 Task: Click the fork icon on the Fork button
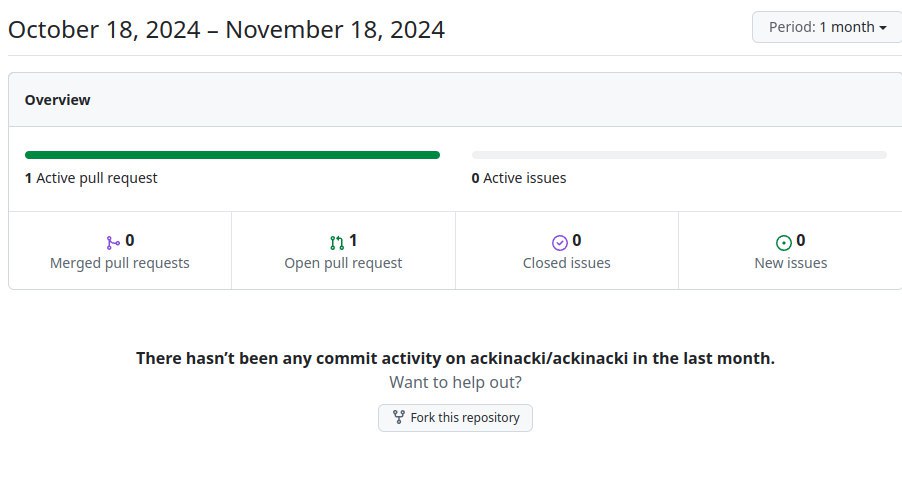coord(398,418)
